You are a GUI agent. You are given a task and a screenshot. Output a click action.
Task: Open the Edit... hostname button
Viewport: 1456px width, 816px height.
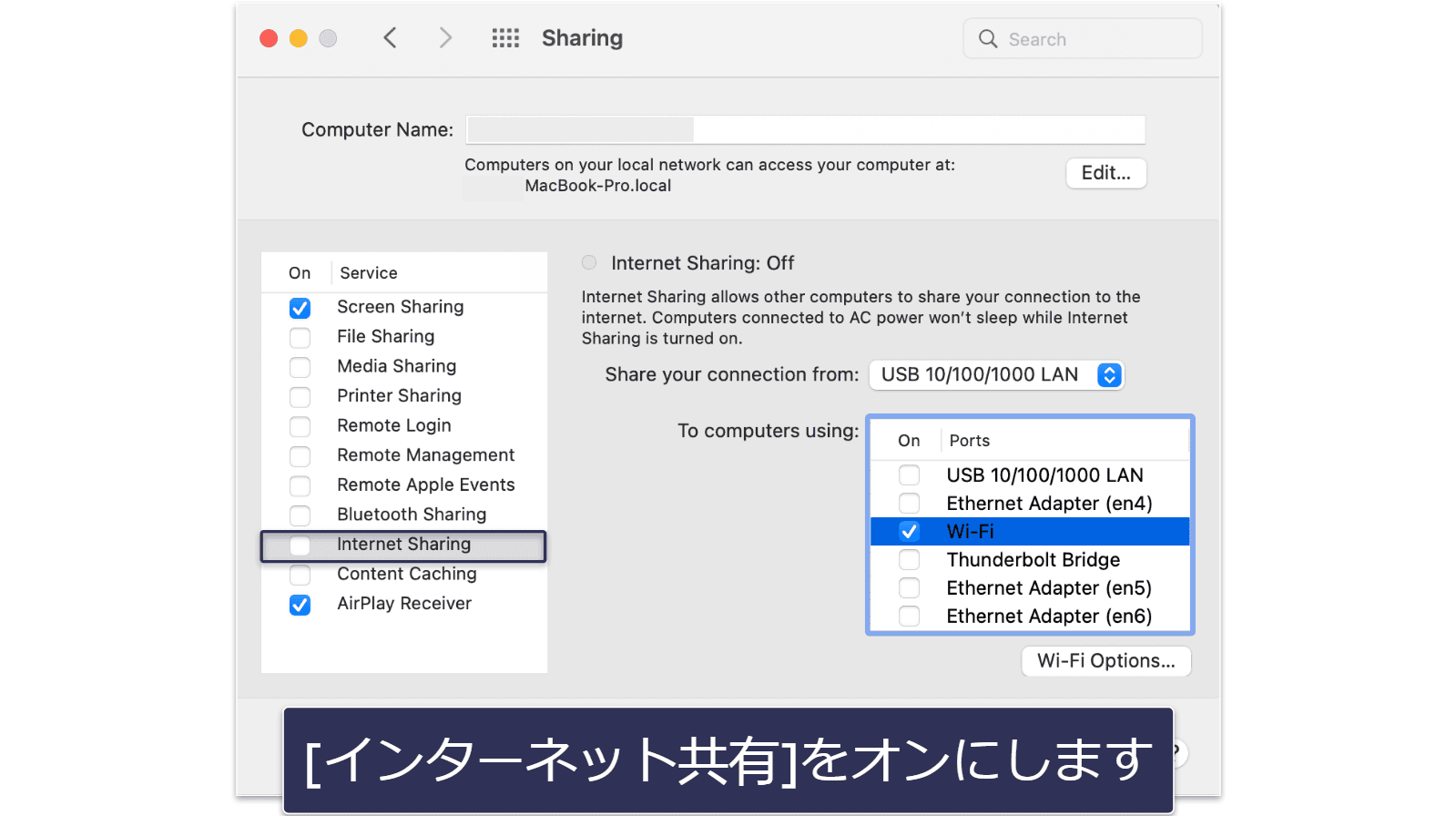[x=1105, y=173]
